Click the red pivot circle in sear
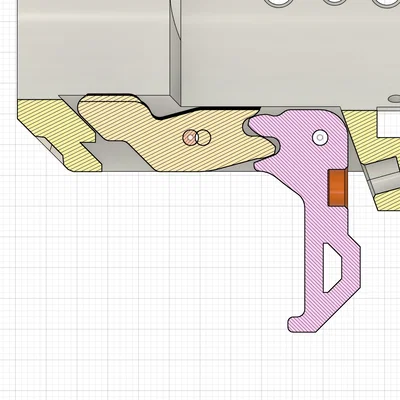The height and width of the screenshot is (400, 400). [190, 137]
